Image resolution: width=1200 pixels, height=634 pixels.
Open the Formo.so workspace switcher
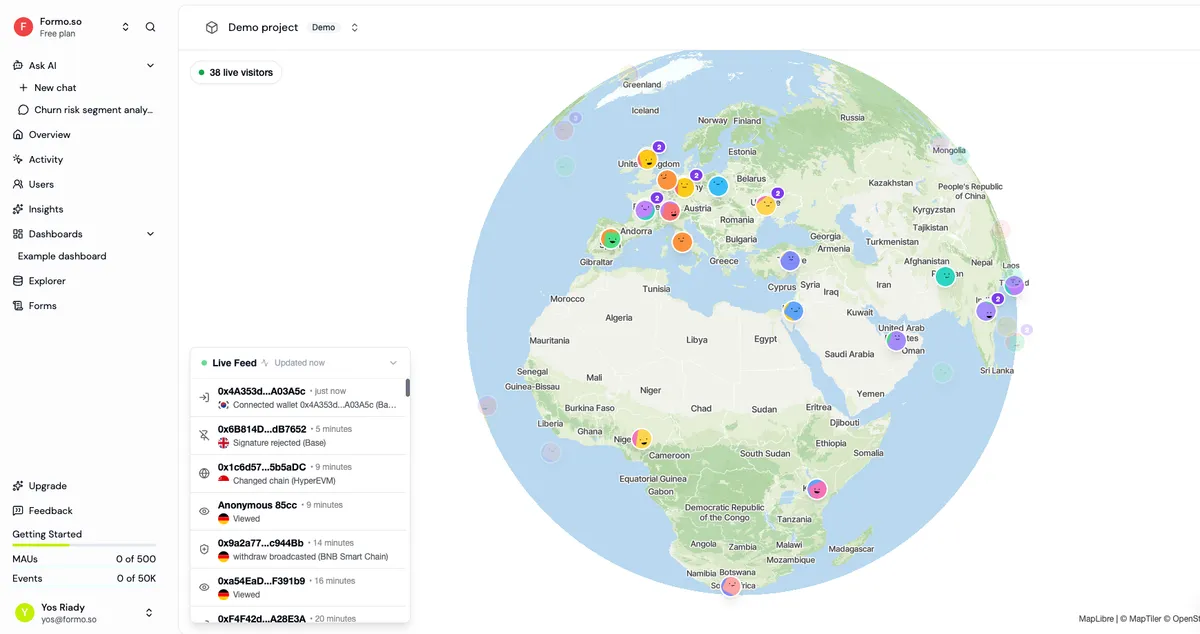pos(126,27)
